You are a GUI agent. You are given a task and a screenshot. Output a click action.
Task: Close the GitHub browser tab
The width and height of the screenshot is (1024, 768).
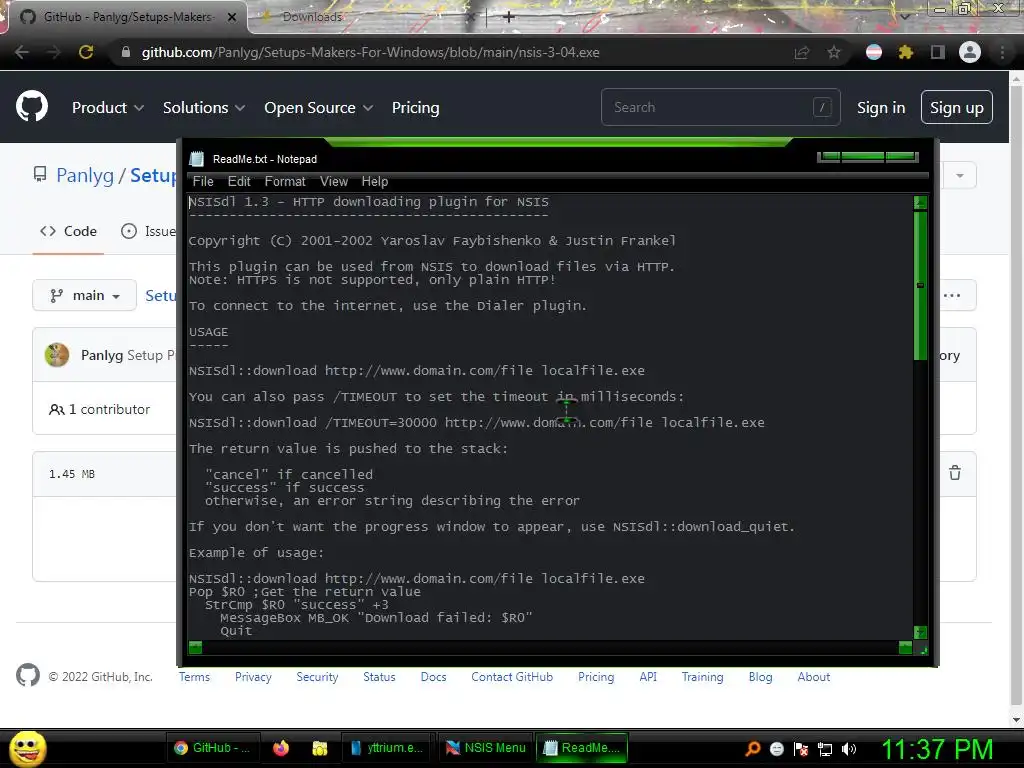point(232,17)
